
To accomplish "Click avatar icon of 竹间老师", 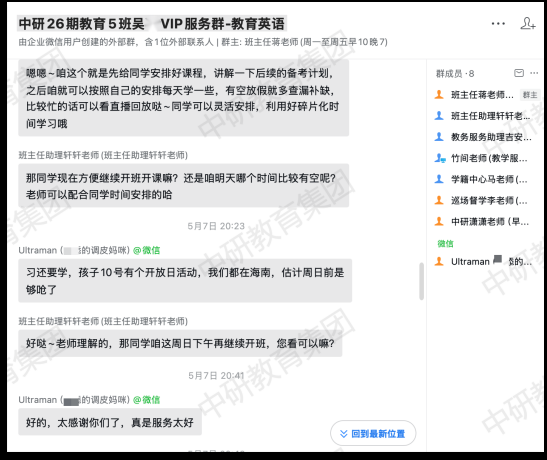I will click(440, 158).
